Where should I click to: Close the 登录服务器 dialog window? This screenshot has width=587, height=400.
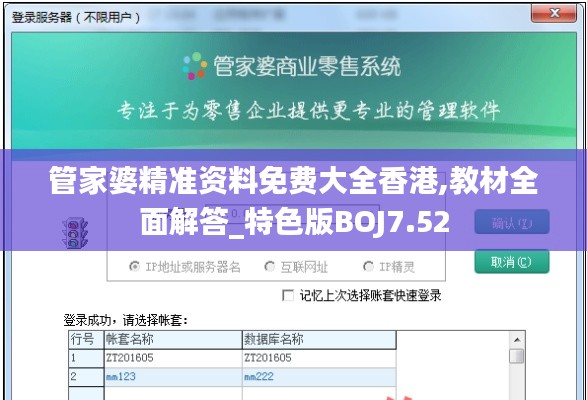tap(554, 14)
